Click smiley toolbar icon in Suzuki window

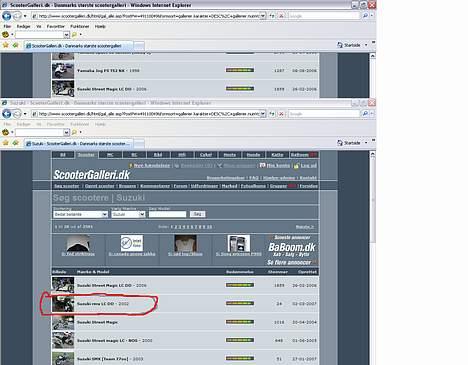point(5,132)
